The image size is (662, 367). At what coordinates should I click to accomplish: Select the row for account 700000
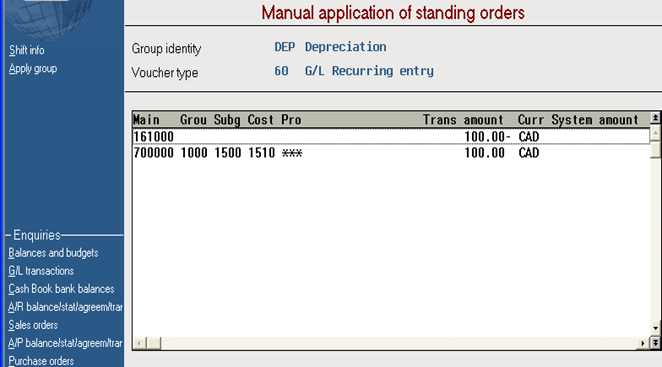tap(391, 152)
